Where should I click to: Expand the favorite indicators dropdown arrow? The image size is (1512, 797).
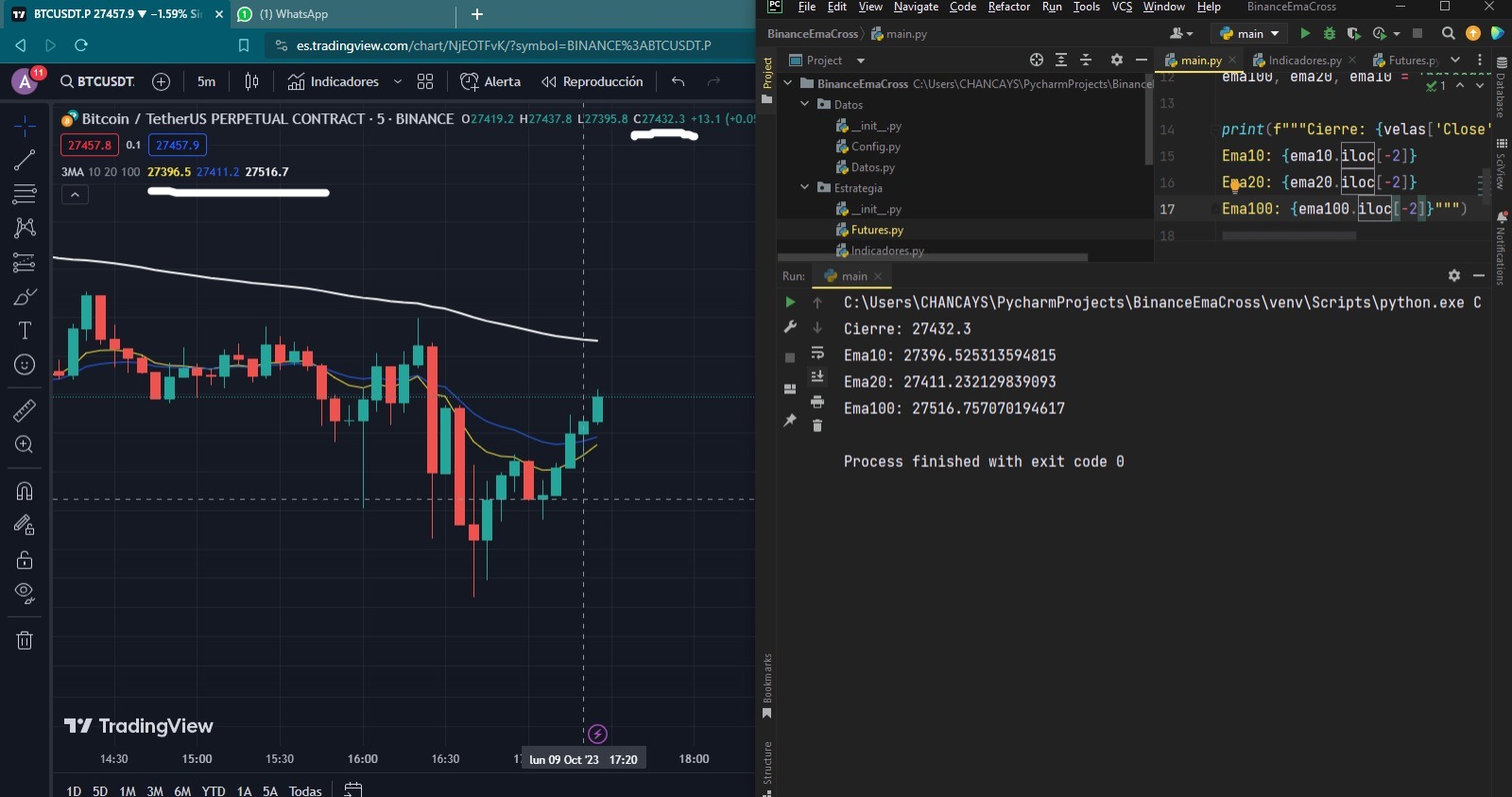(398, 82)
